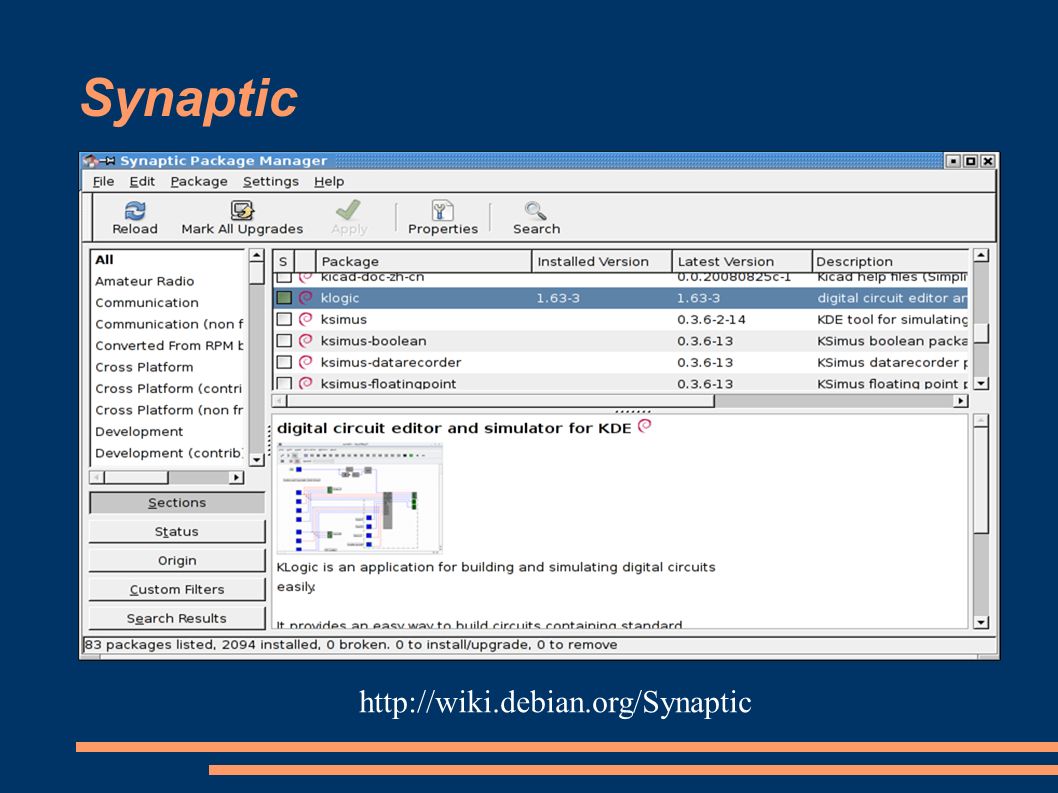1058x793 pixels.
Task: Select the ksimus-boolean package name
Action: pos(373,341)
